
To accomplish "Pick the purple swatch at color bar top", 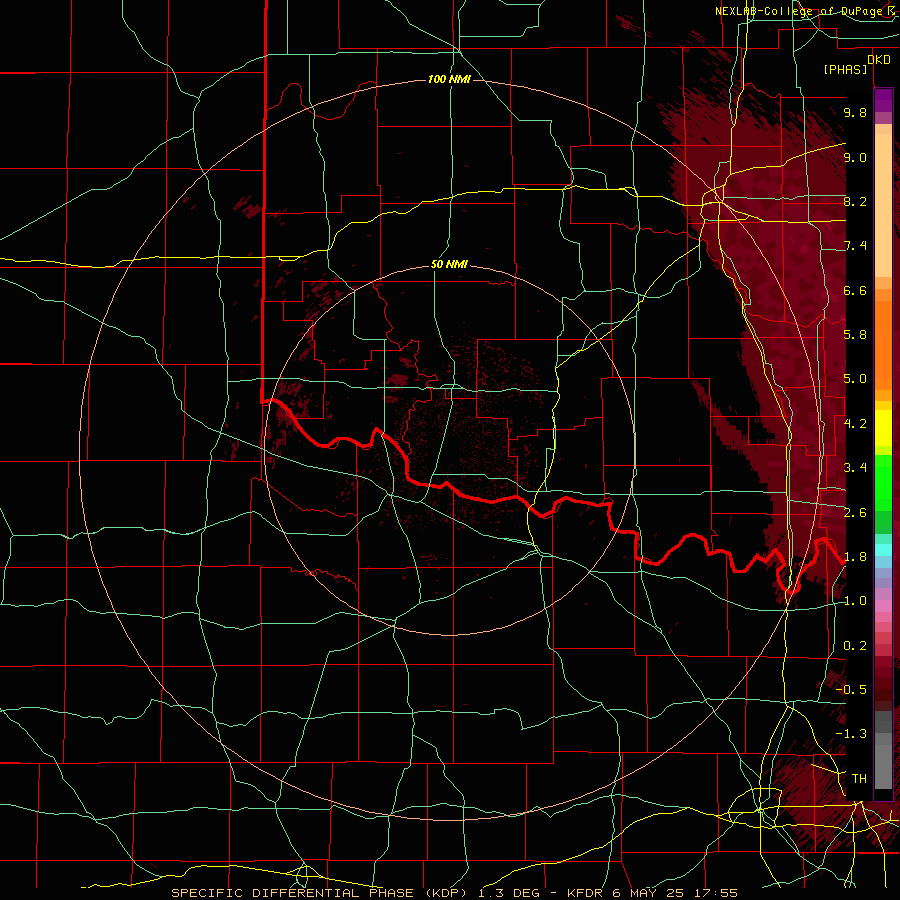I will pyautogui.click(x=883, y=100).
